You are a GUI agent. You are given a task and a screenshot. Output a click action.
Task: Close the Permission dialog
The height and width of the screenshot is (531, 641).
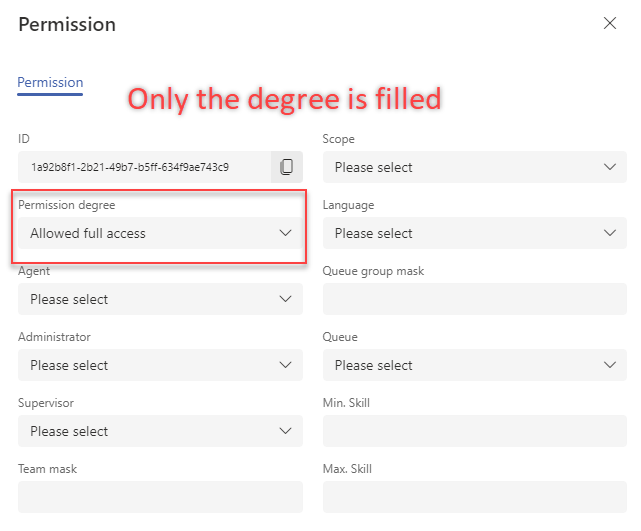click(610, 23)
